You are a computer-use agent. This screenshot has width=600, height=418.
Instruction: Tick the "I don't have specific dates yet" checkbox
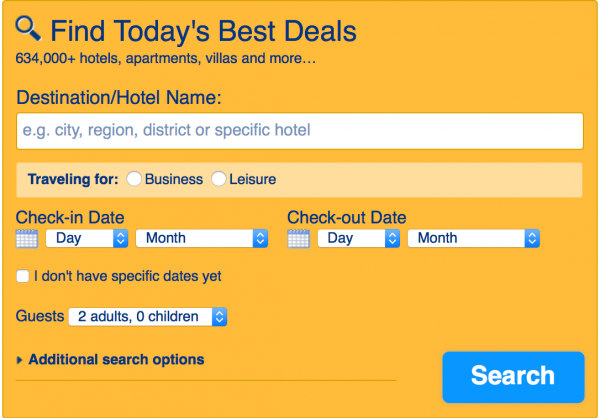(x=23, y=276)
